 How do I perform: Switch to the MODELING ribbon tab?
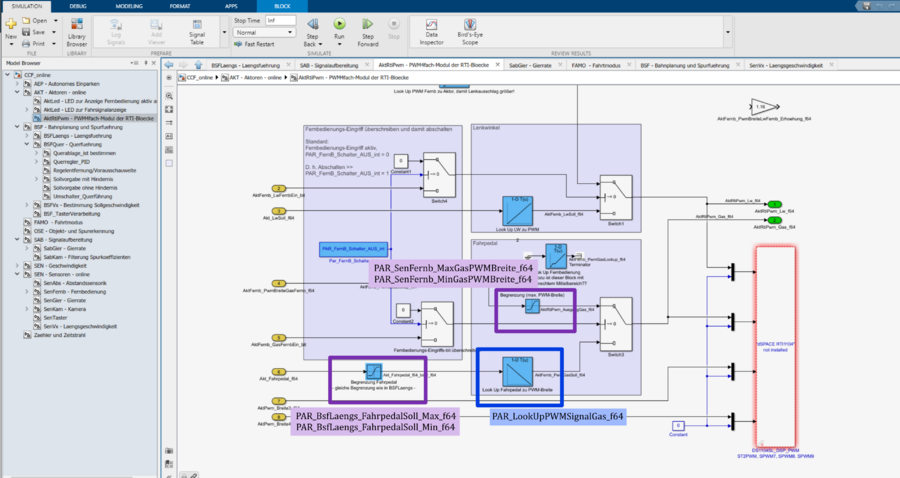129,5
